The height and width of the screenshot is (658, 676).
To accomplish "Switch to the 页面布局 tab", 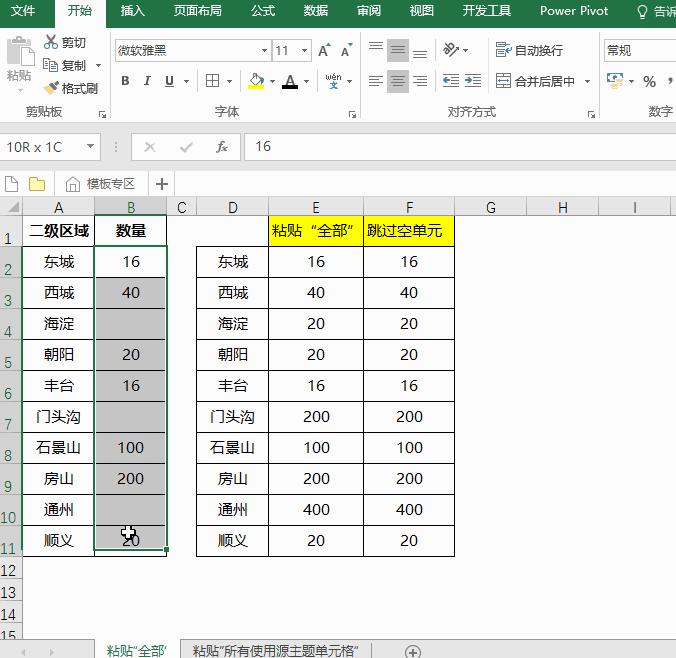I will [x=197, y=11].
